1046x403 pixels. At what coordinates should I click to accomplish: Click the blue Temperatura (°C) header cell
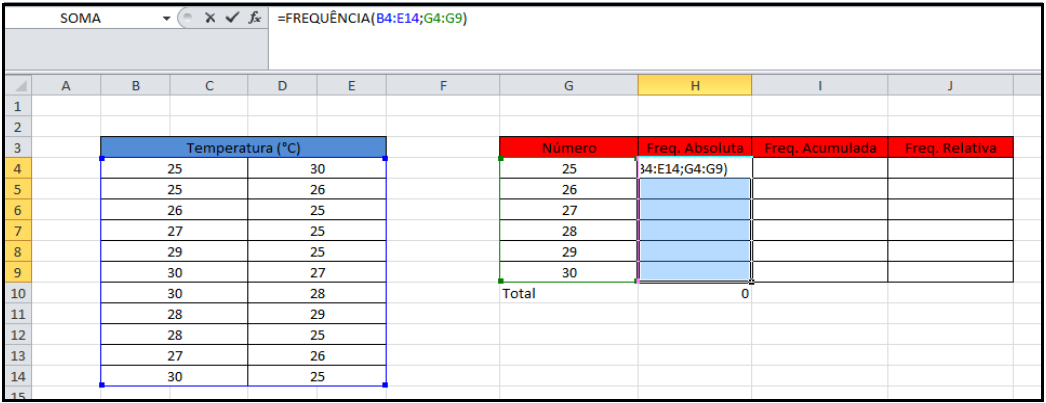point(243,148)
